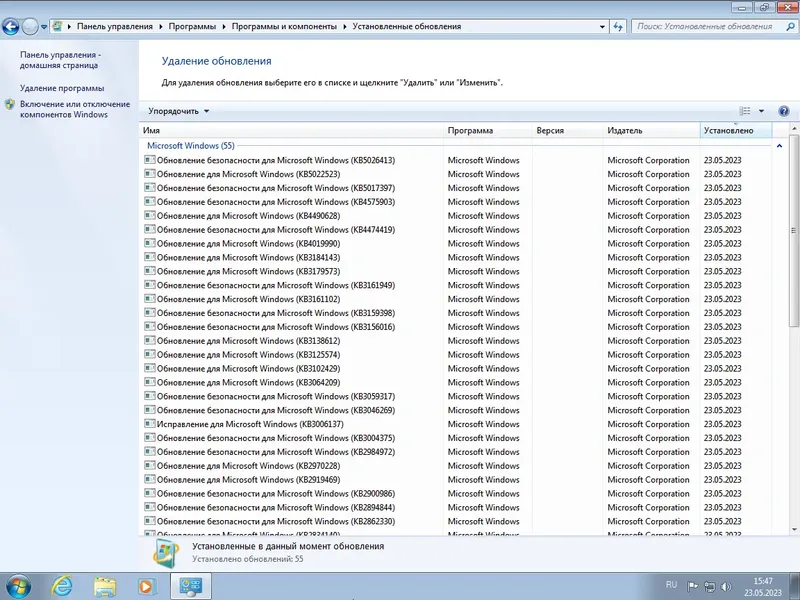Open the Help question mark icon
This screenshot has height=600, width=800.
click(x=784, y=111)
